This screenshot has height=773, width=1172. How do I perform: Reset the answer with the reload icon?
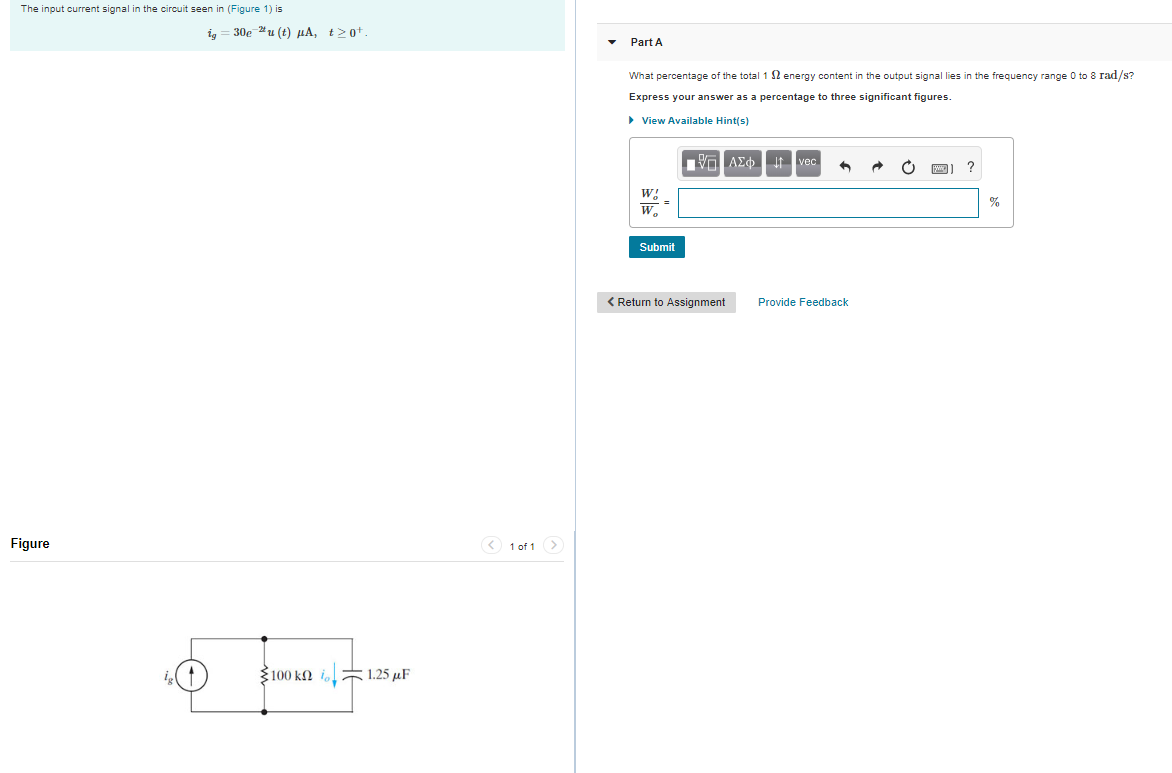(x=907, y=167)
